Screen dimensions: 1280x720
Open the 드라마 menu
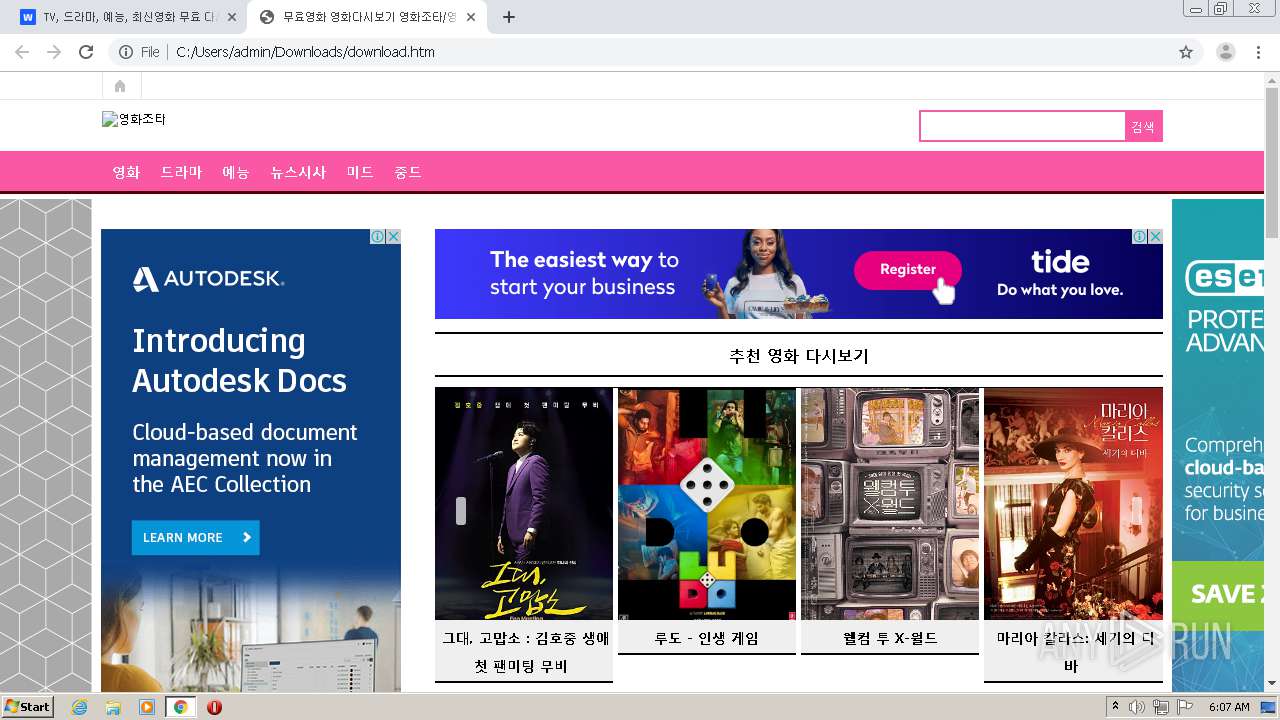[x=181, y=172]
